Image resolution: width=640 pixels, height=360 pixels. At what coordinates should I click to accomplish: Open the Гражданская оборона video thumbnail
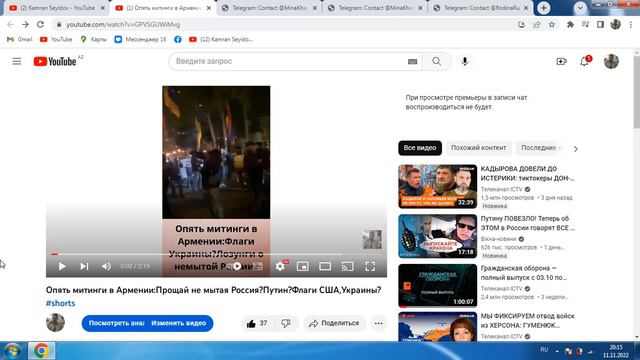438,286
